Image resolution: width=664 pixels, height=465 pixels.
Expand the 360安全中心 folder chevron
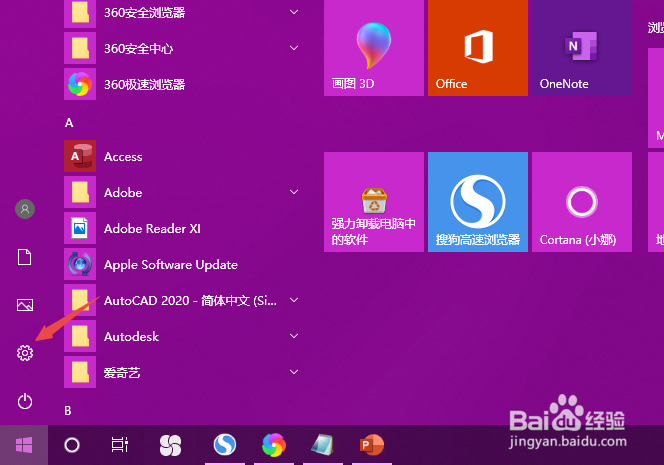(294, 48)
